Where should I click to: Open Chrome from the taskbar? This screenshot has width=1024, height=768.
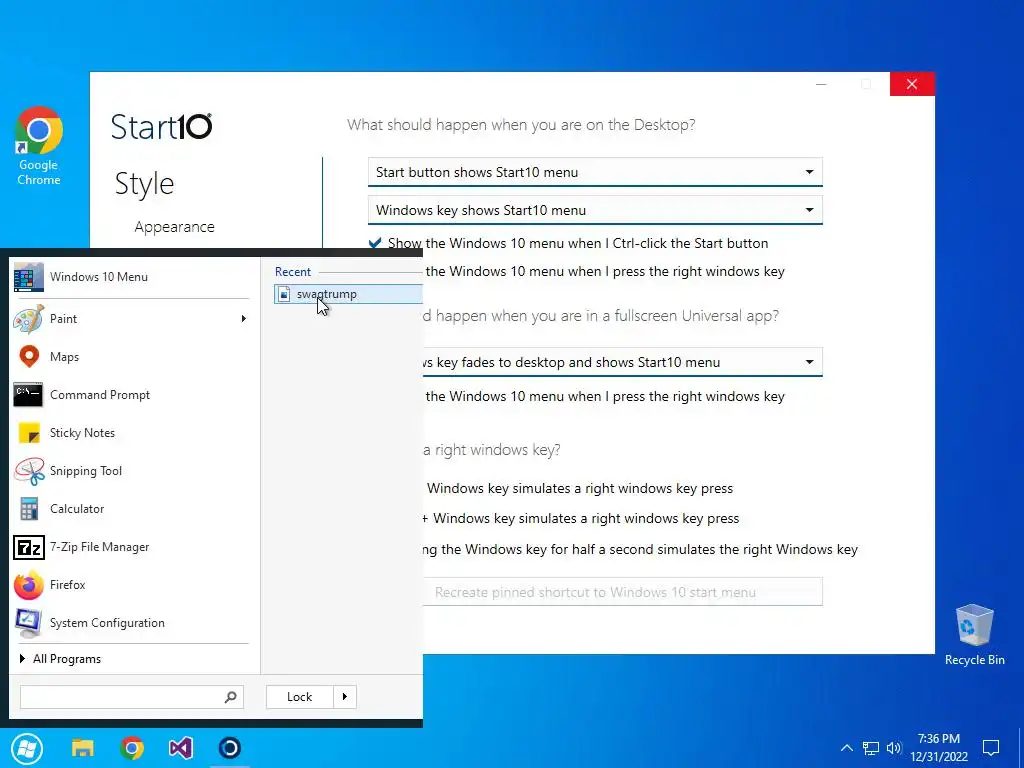(x=132, y=748)
